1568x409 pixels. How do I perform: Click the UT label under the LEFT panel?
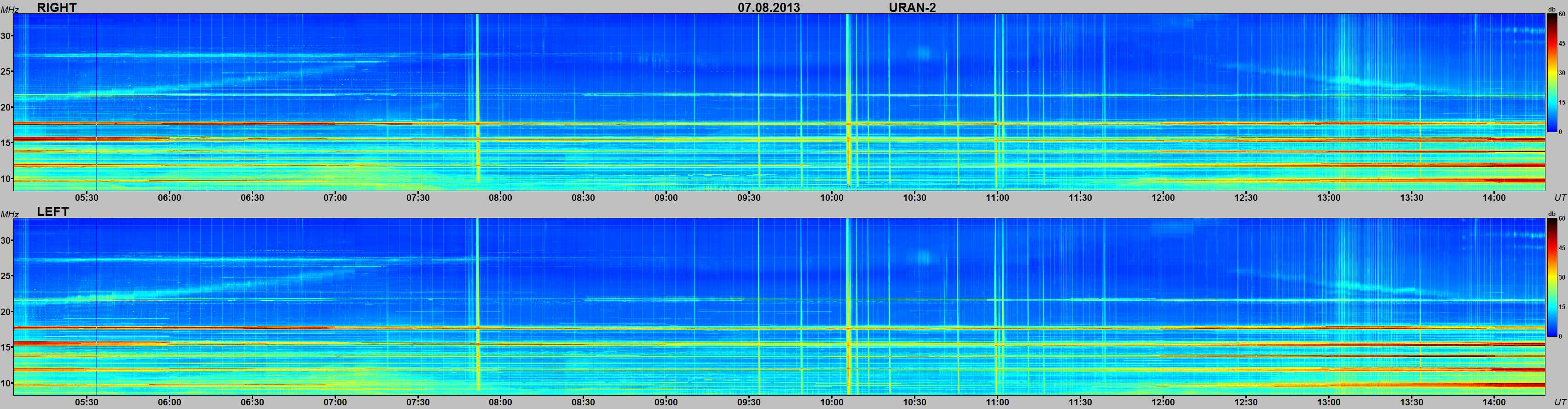[x=1560, y=402]
